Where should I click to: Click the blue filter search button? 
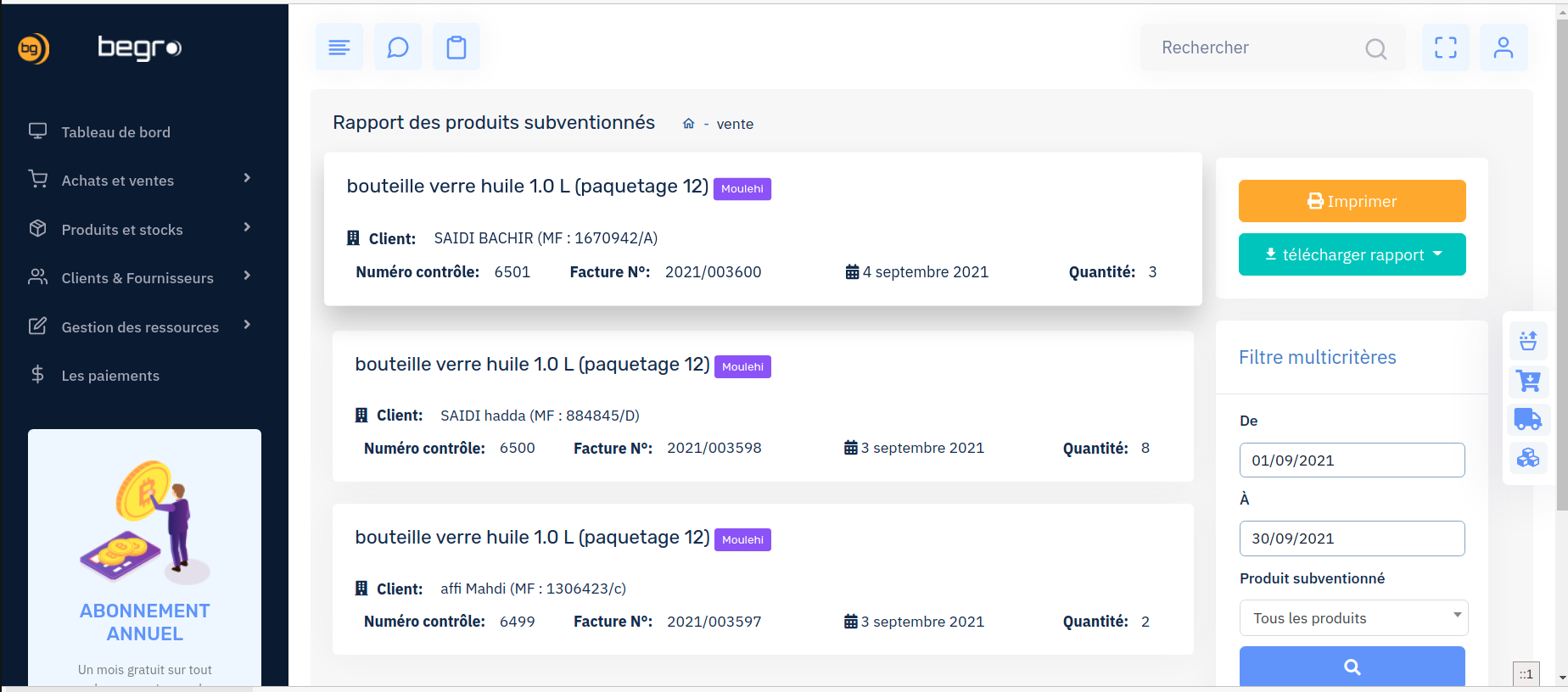1352,667
